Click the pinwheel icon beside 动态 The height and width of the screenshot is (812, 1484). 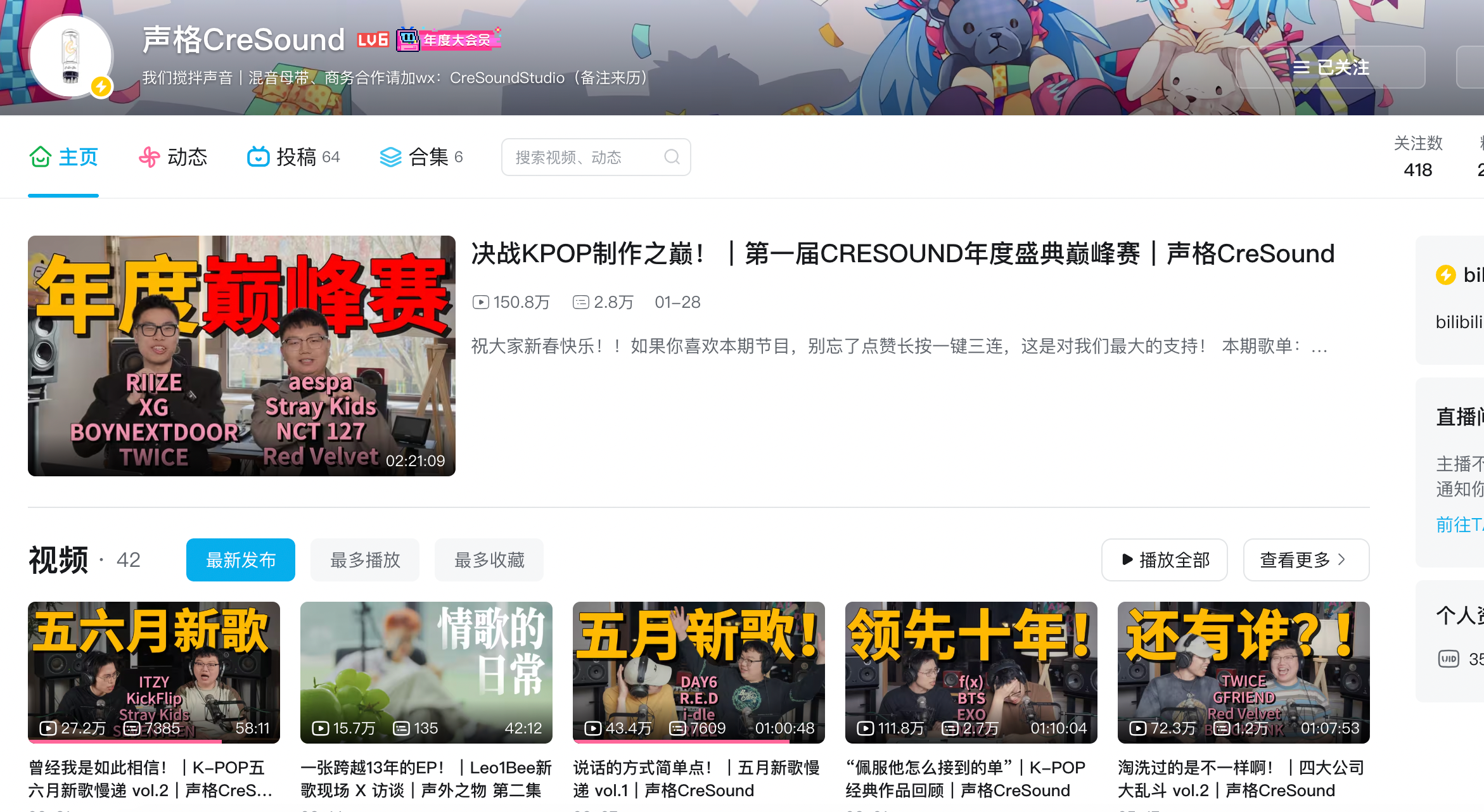coord(150,157)
